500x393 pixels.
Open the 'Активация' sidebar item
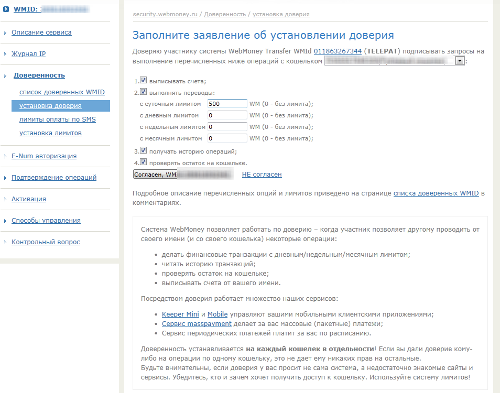click(29, 199)
